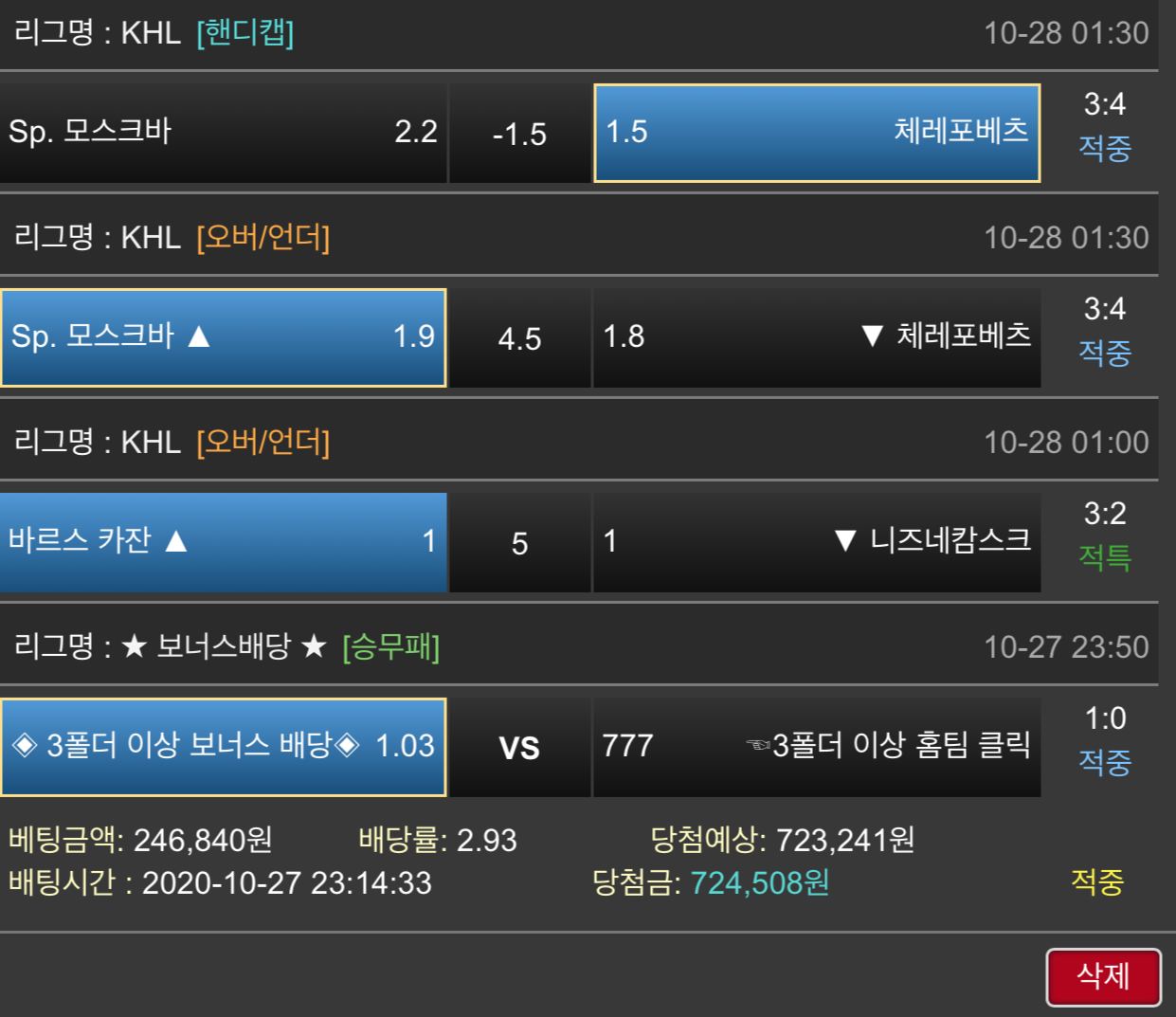This screenshot has width=1176, height=1017.
Task: Select 3폴더 이상 보너스 배당 1.03 cell
Action: tap(223, 747)
